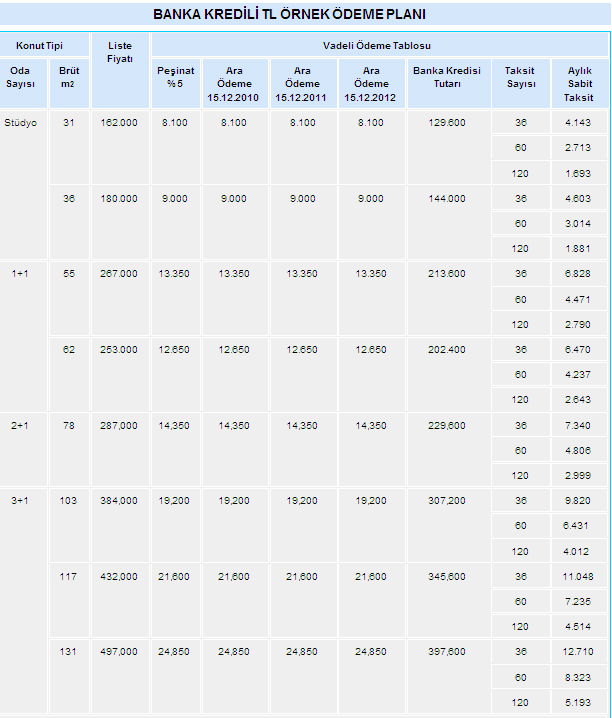Viewport: 612px width, 718px height.
Task: Click the Stüdyo room type cell
Action: (x=21, y=123)
